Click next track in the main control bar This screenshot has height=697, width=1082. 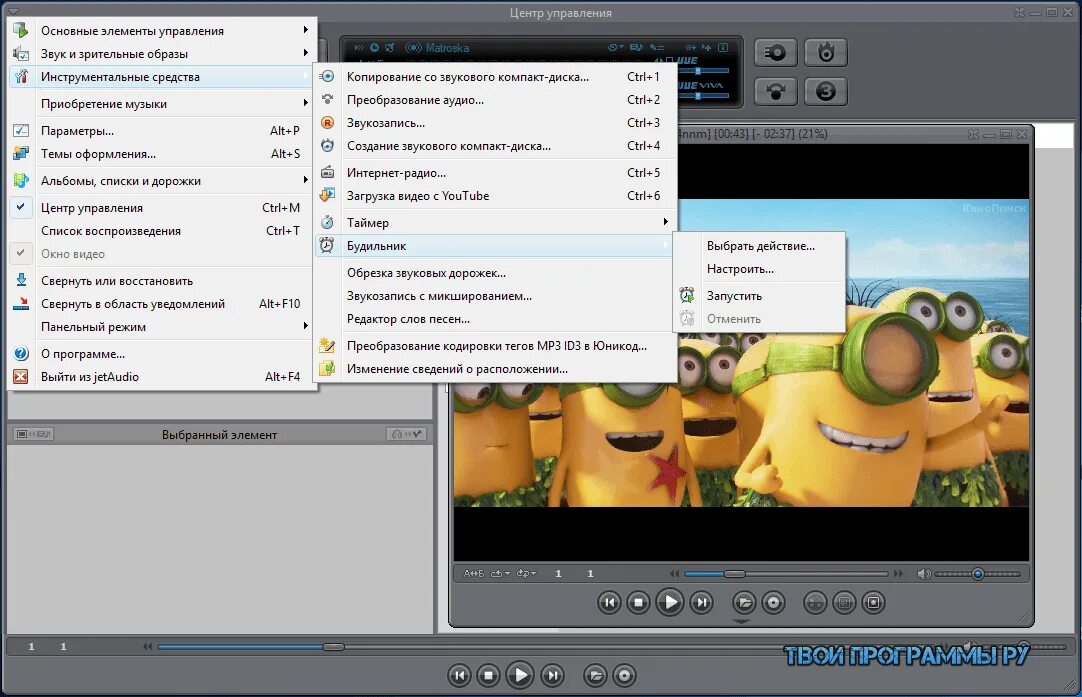point(552,676)
